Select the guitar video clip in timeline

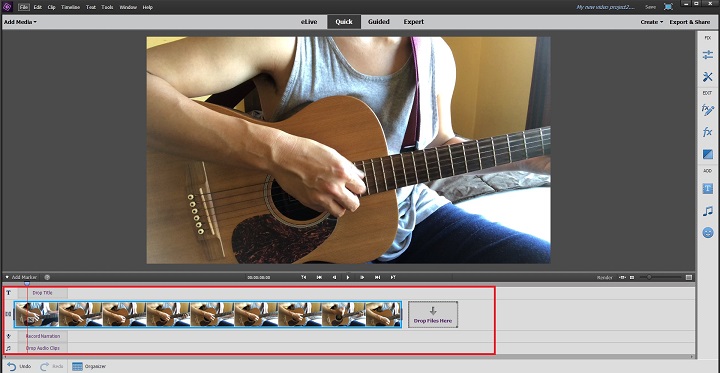pyautogui.click(x=208, y=314)
